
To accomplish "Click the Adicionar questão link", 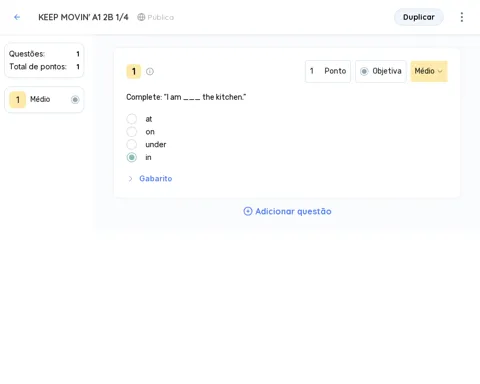I will (x=287, y=211).
